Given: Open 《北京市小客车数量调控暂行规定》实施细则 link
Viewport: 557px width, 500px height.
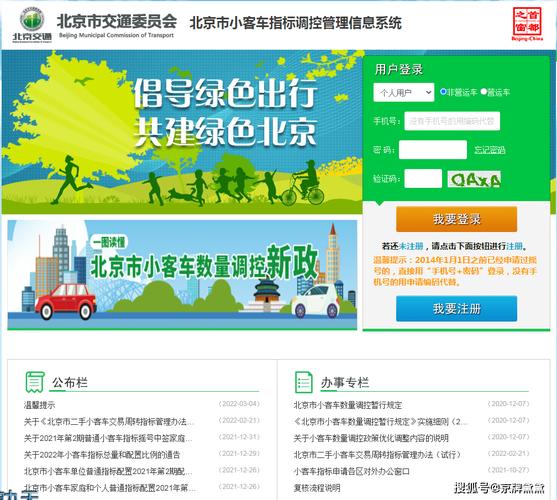Looking at the screenshot, I should (x=380, y=422).
